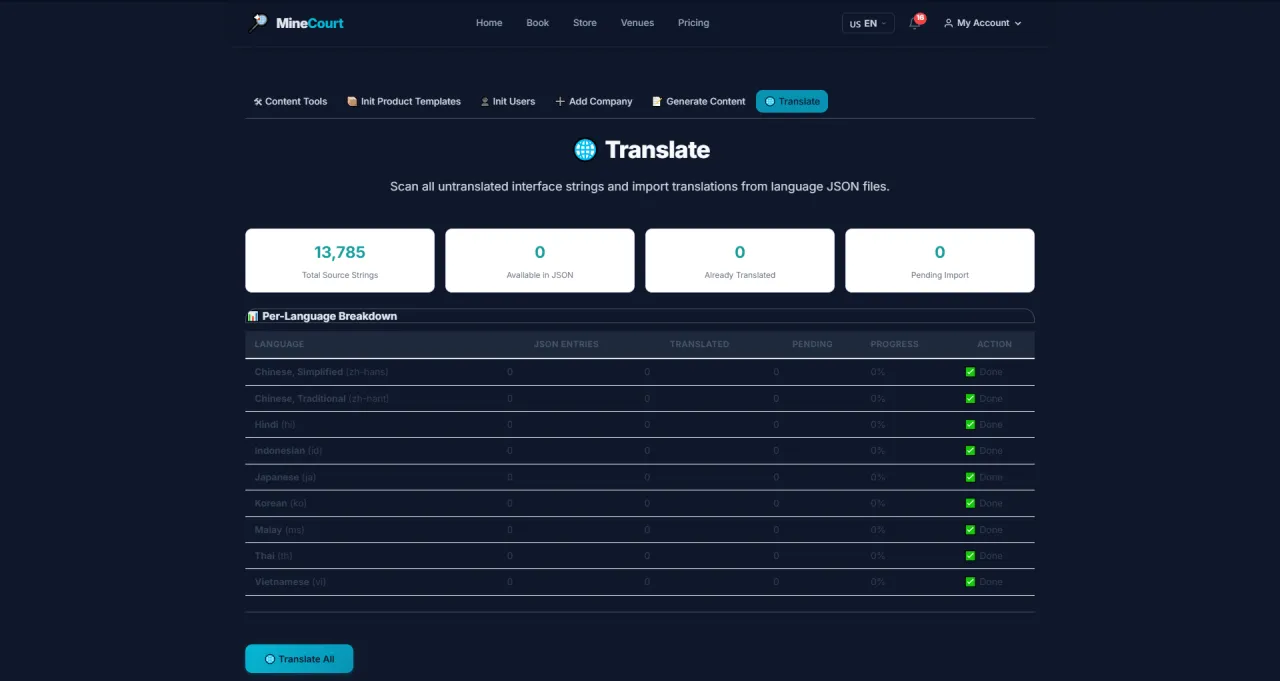The width and height of the screenshot is (1280, 681).
Task: Click the green check in Vietnamese row
Action: click(x=970, y=581)
